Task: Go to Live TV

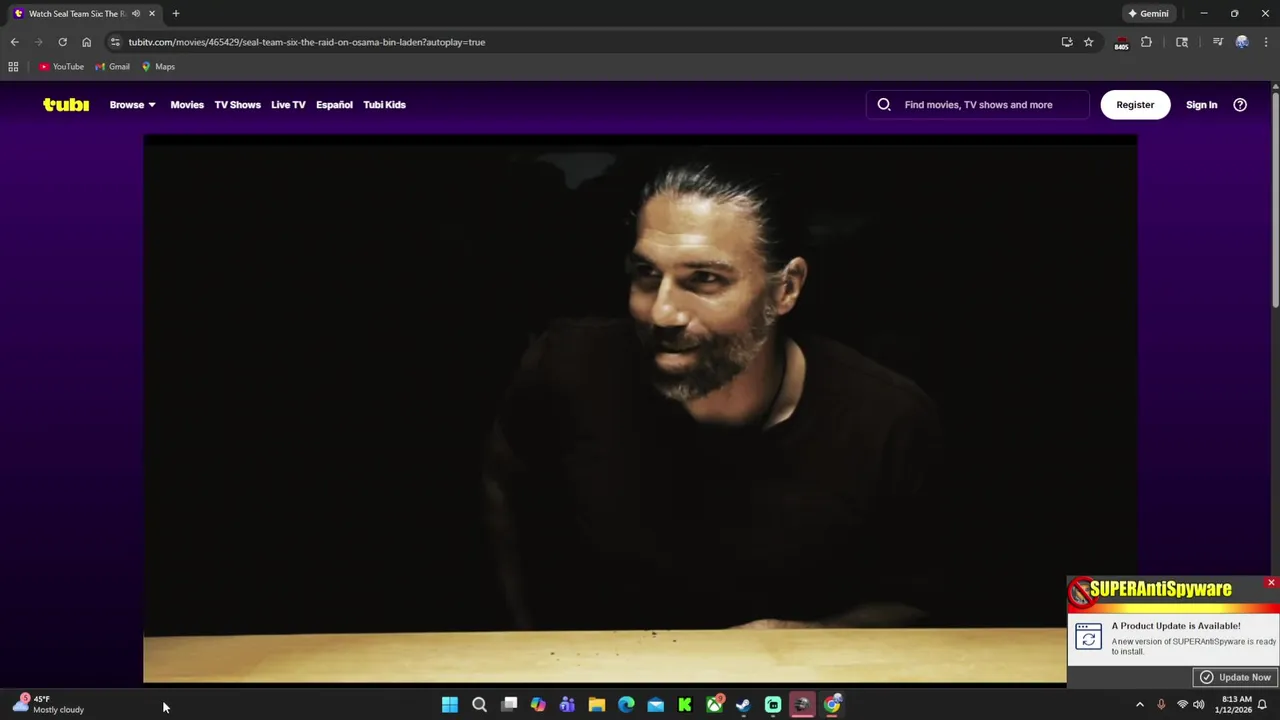Action: point(288,104)
